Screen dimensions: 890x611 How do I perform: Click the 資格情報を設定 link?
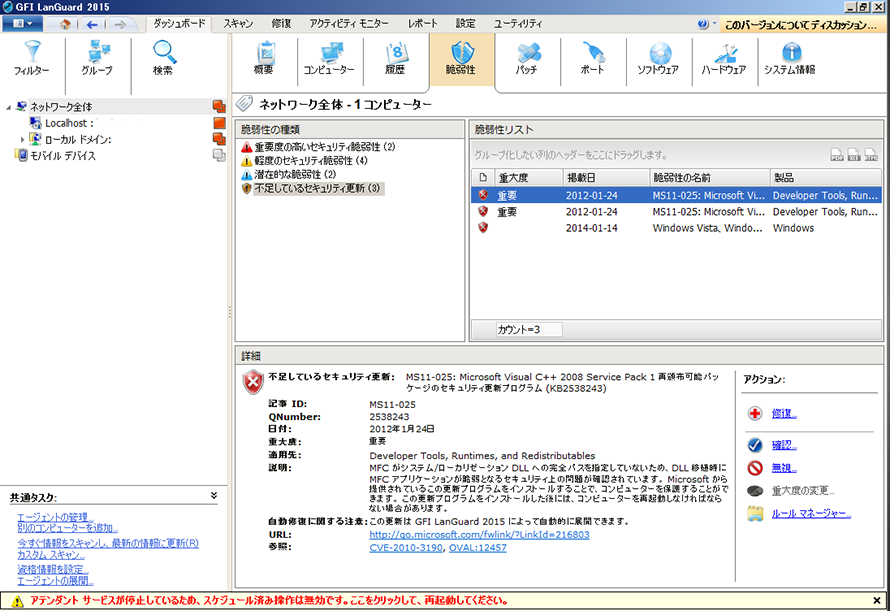(53, 570)
